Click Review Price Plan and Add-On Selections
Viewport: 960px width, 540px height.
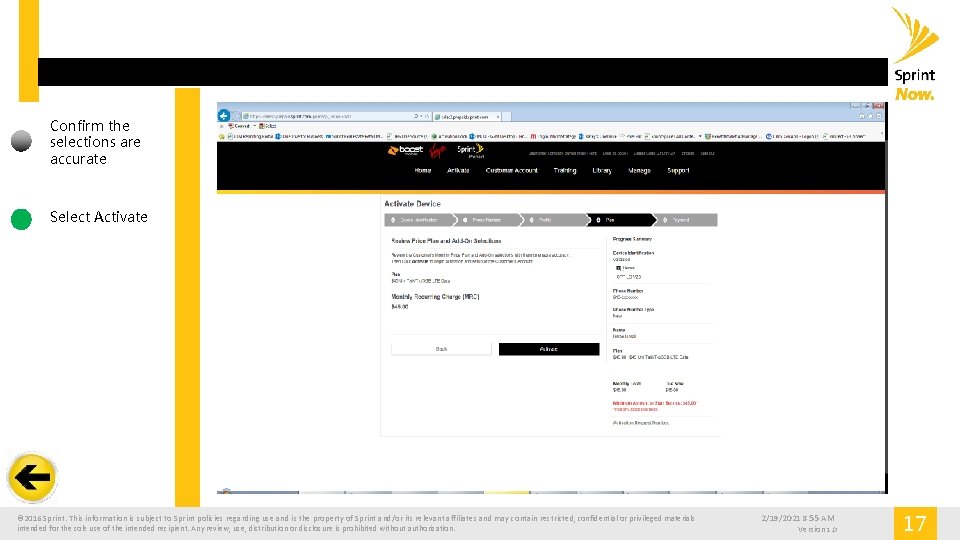tap(446, 241)
